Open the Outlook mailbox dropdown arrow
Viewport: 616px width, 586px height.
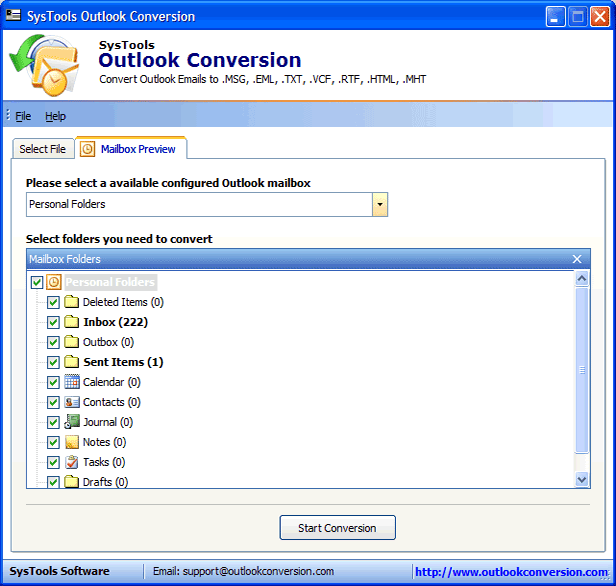click(x=380, y=204)
